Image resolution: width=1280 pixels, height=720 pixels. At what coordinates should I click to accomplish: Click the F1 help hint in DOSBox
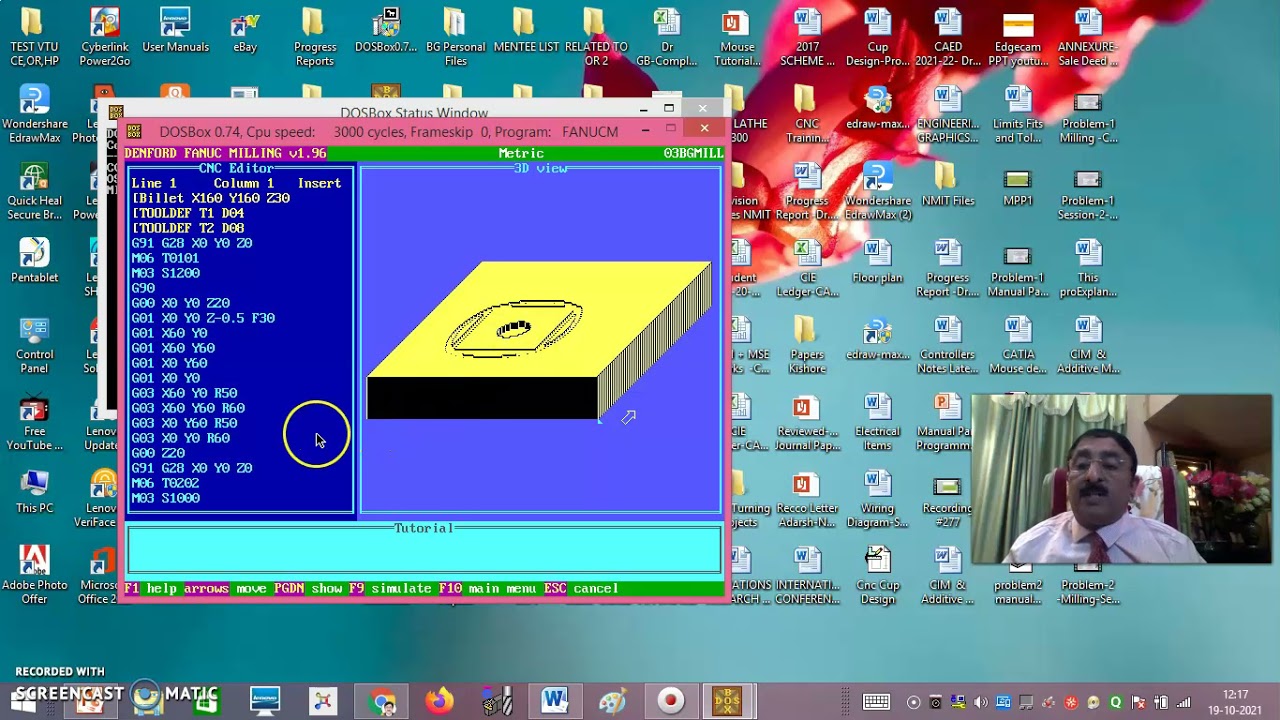pos(150,589)
